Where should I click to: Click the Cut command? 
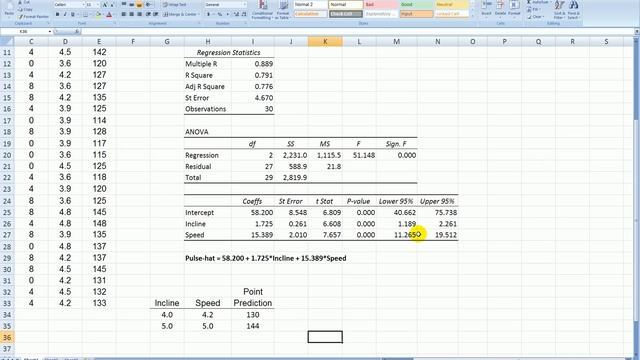(x=25, y=2)
